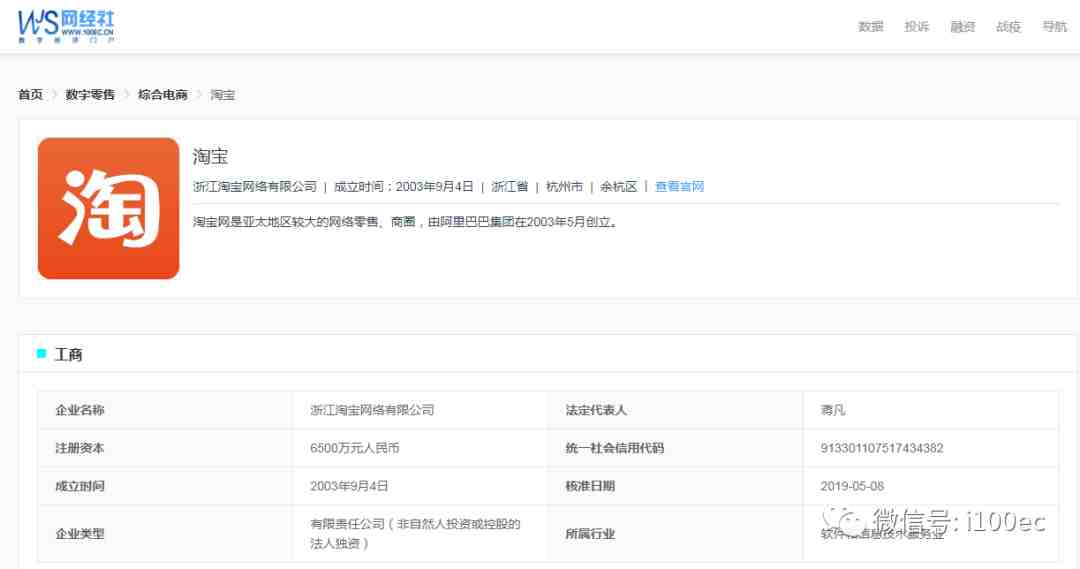Select table value 浙江淘宝网络有限公司
The width and height of the screenshot is (1080, 569).
point(372,410)
